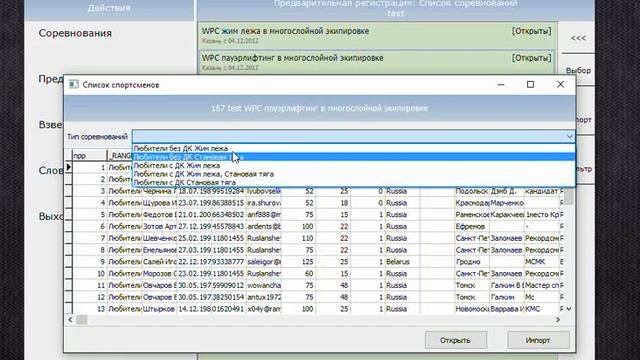The width and height of the screenshot is (640, 360).
Task: Click the name cell Салей Иго
Action: [159, 262]
